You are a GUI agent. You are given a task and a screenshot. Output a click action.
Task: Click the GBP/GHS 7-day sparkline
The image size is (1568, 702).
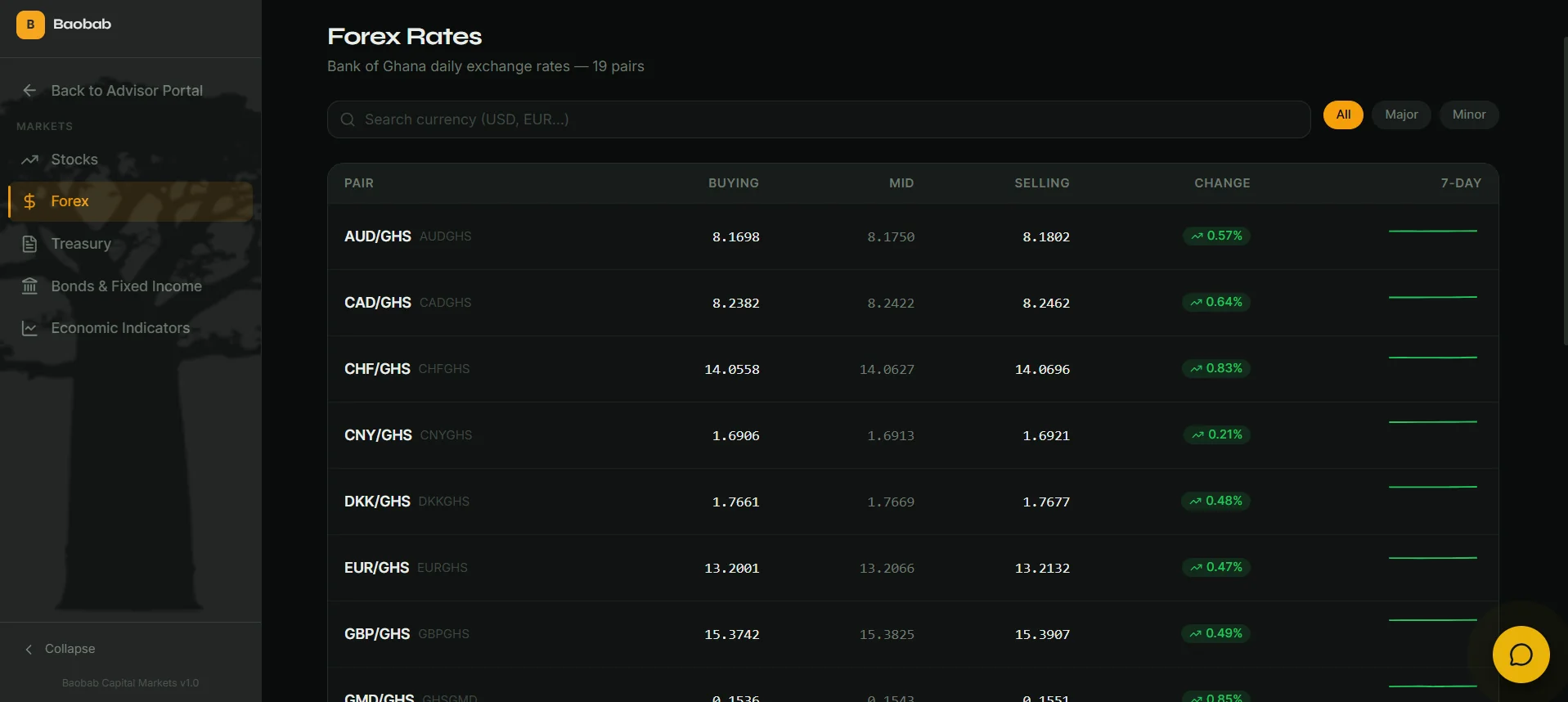1433,620
